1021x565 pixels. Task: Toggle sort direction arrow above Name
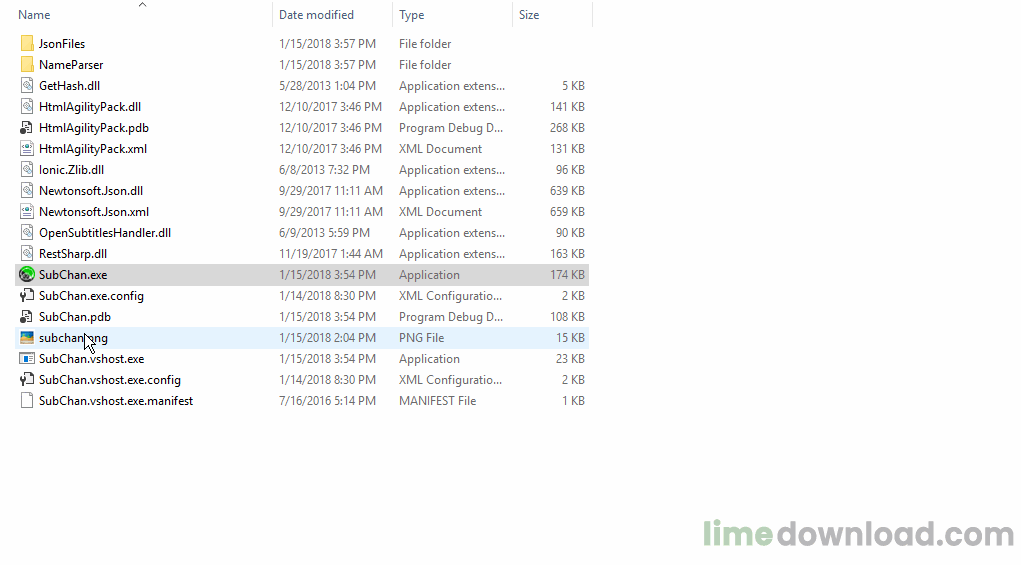pyautogui.click(x=143, y=5)
